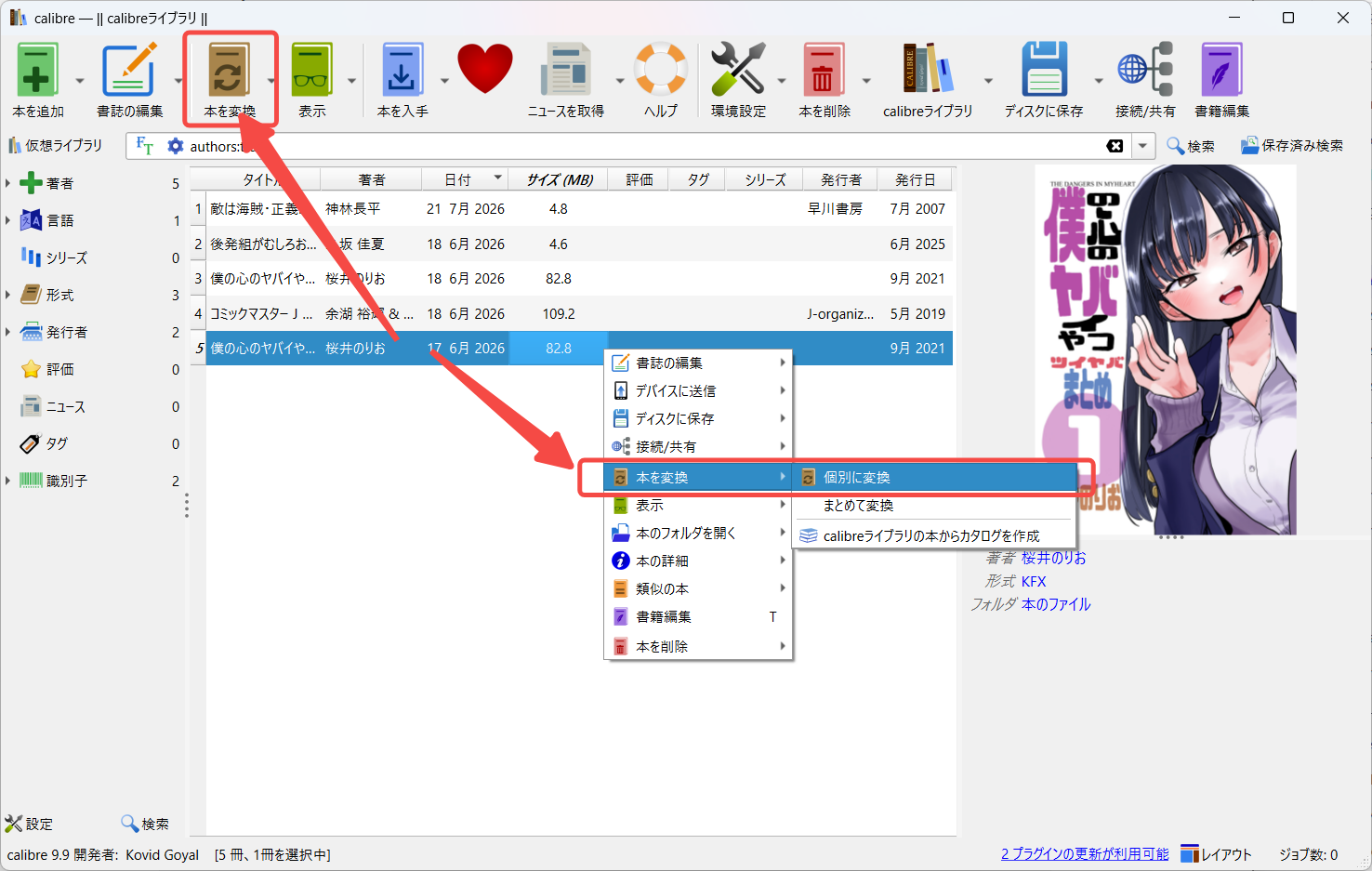This screenshot has width=1372, height=871.
Task: Click the book cover thumbnail
Action: [x=1166, y=350]
